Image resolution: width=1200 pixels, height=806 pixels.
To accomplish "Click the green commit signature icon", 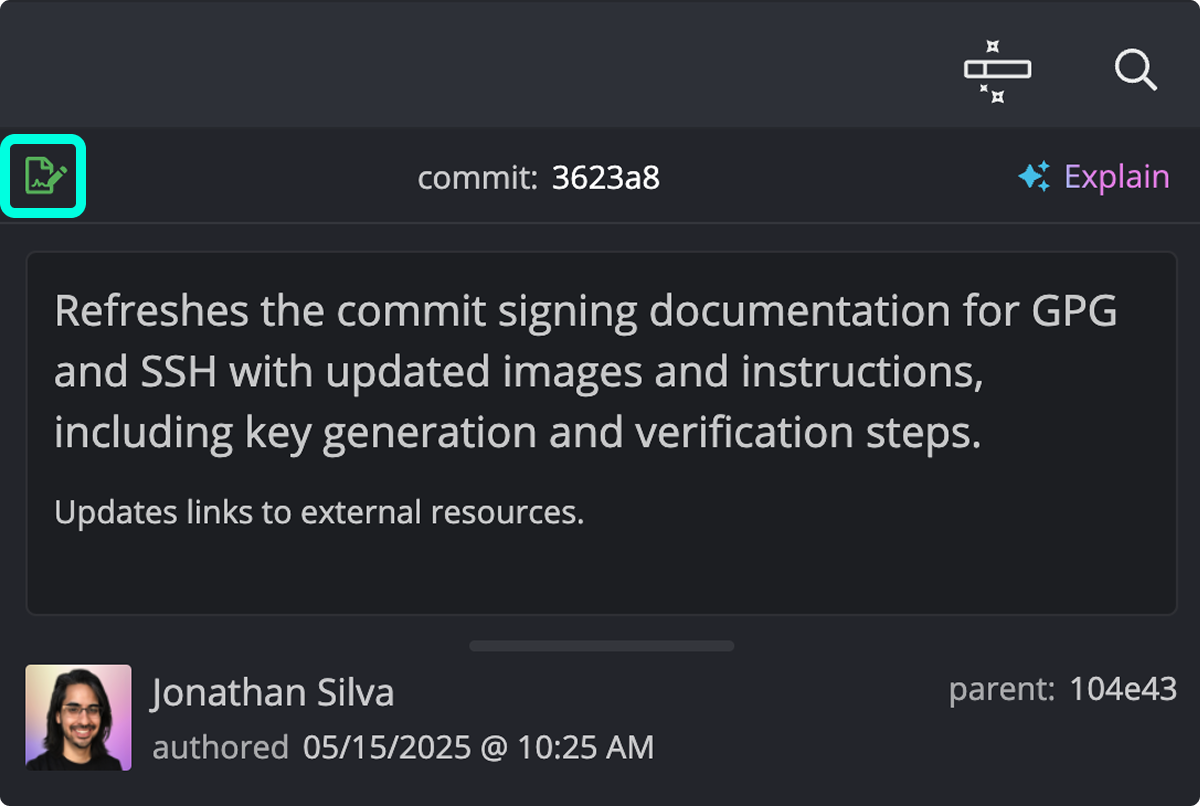I will [43, 176].
